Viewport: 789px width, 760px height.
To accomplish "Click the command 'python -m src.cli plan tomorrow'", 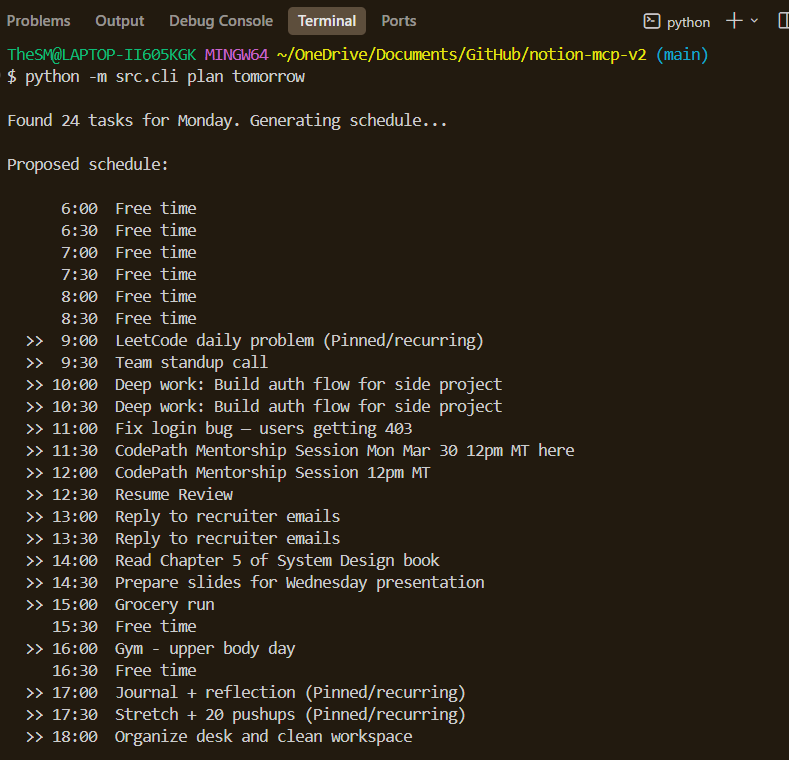I will [x=165, y=77].
